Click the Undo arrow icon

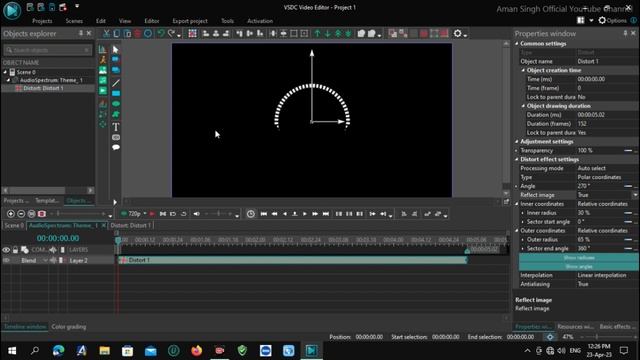pos(161,33)
